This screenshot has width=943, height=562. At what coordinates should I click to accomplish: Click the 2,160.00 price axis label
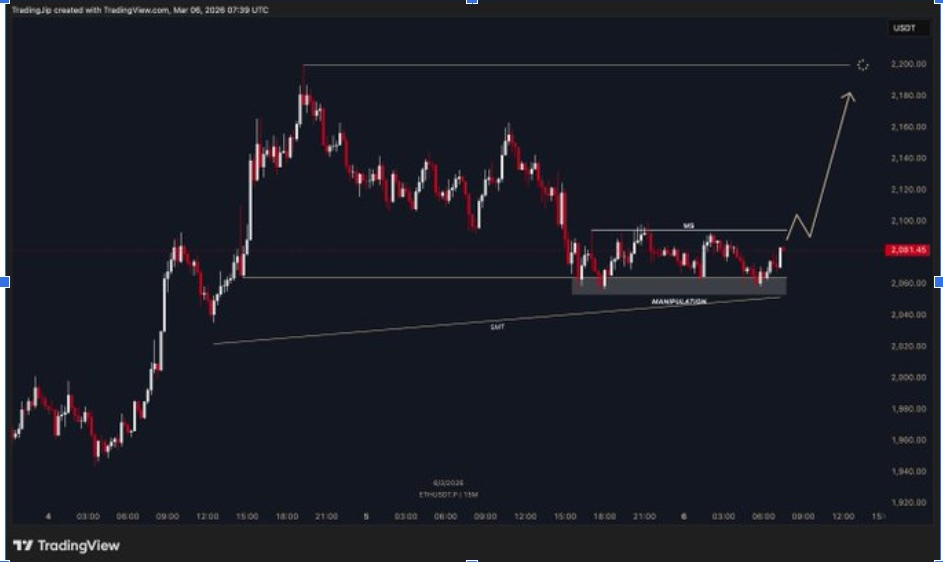point(908,127)
